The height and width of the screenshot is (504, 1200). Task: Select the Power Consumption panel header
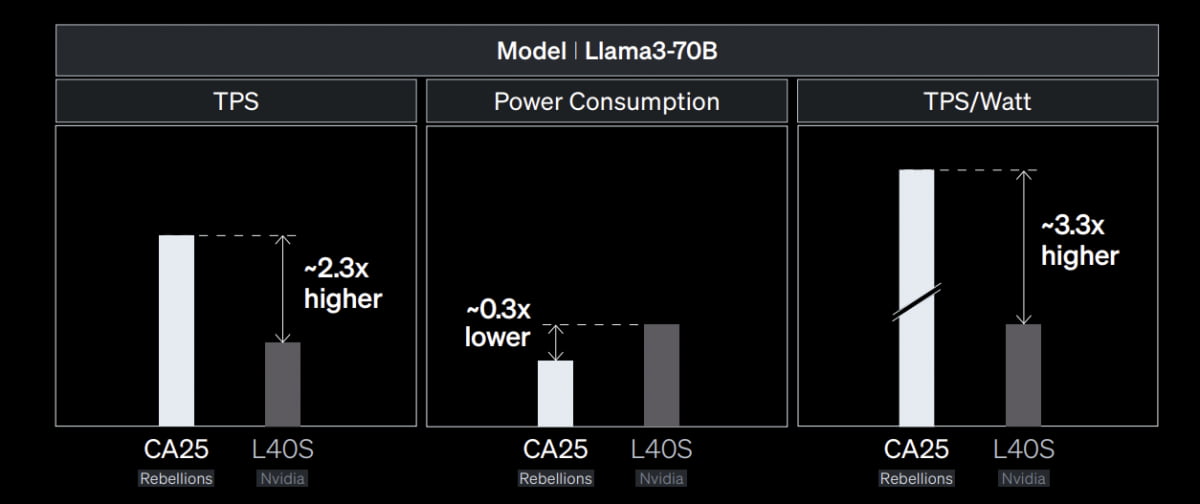pos(606,101)
